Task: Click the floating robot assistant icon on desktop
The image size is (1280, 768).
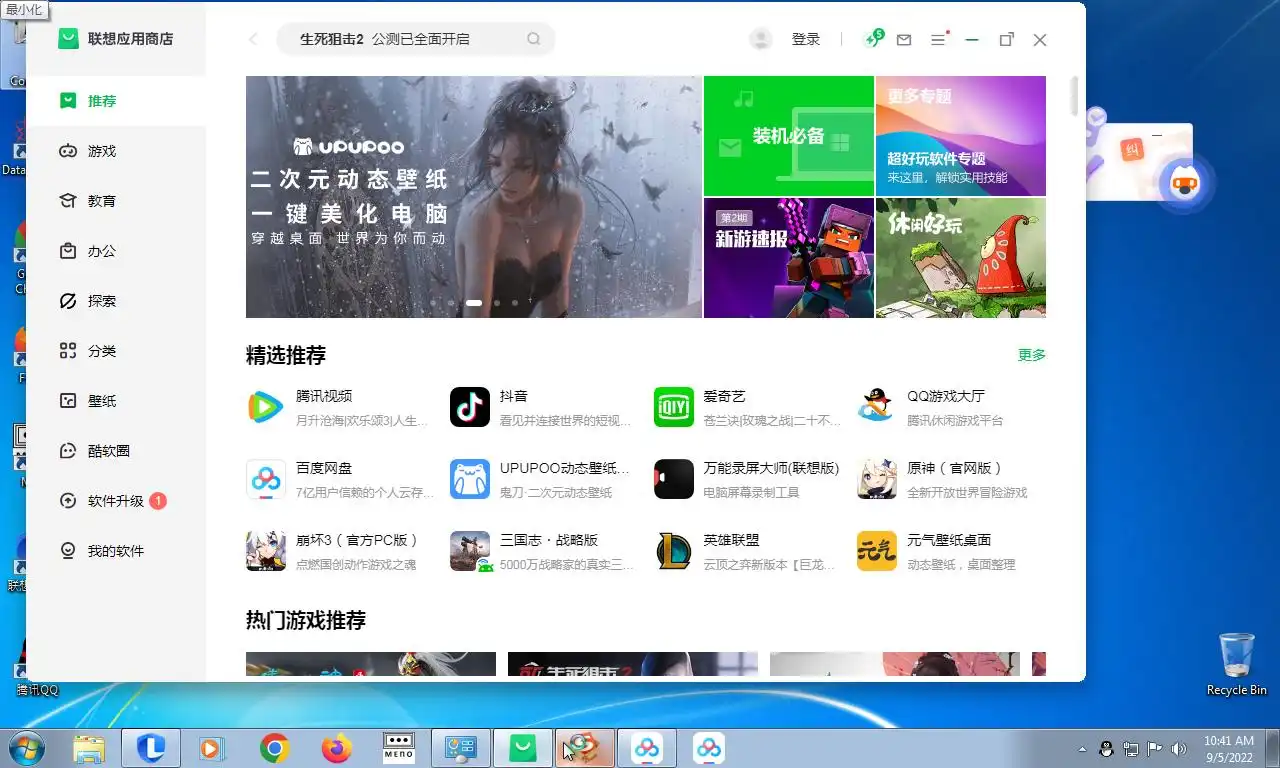Action: click(x=1185, y=184)
